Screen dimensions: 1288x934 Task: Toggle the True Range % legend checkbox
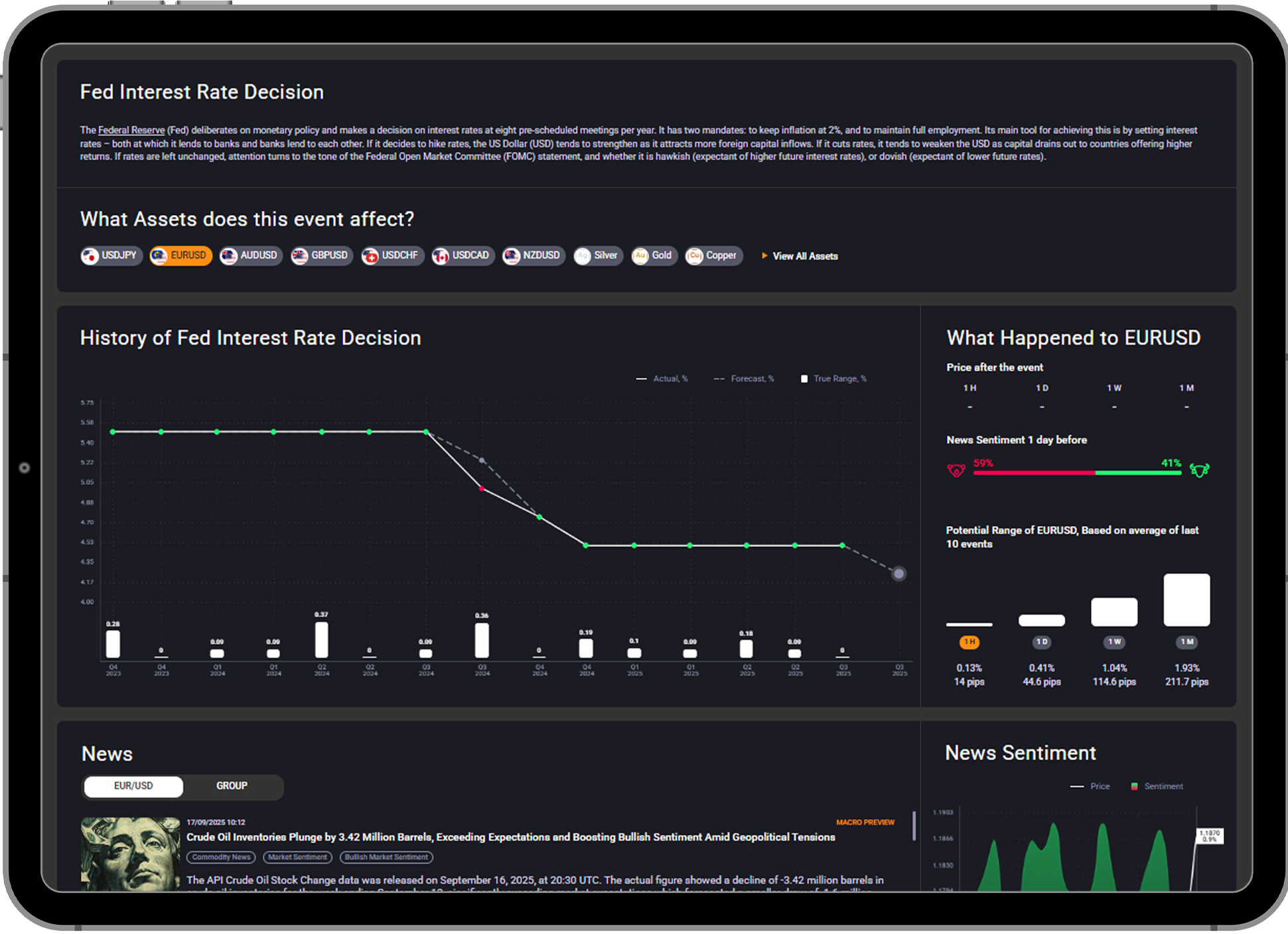(x=804, y=379)
